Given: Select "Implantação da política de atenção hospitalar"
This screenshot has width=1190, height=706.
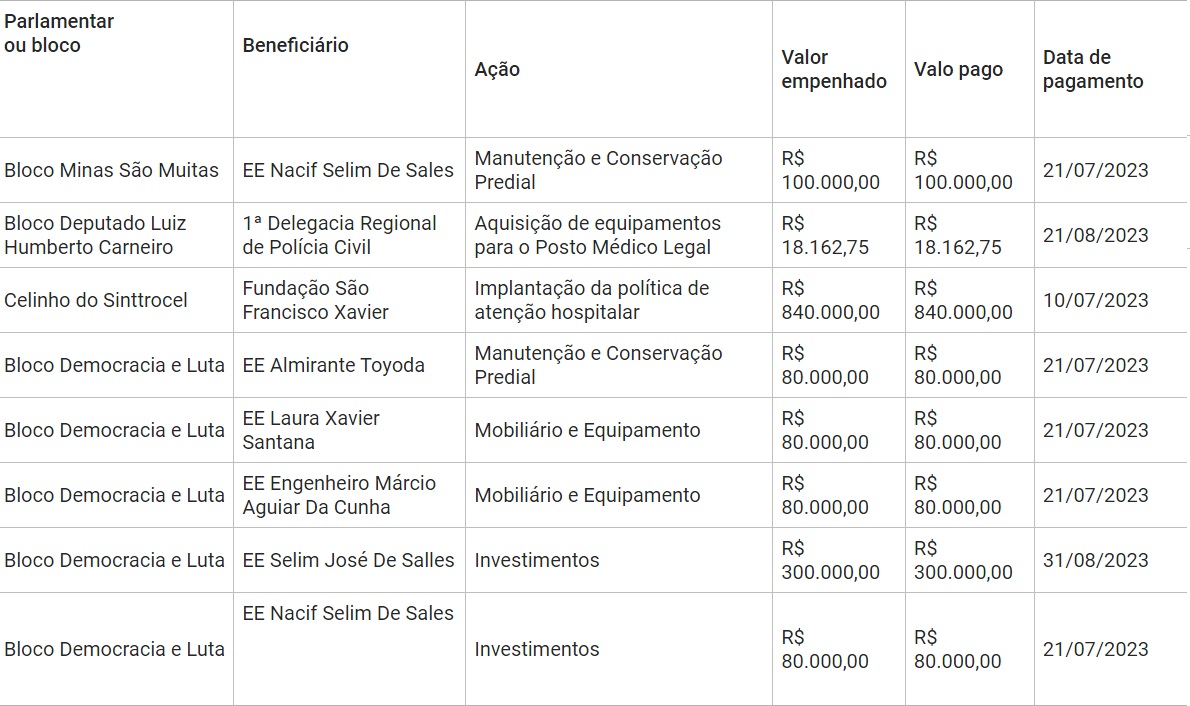Looking at the screenshot, I should (x=591, y=300).
